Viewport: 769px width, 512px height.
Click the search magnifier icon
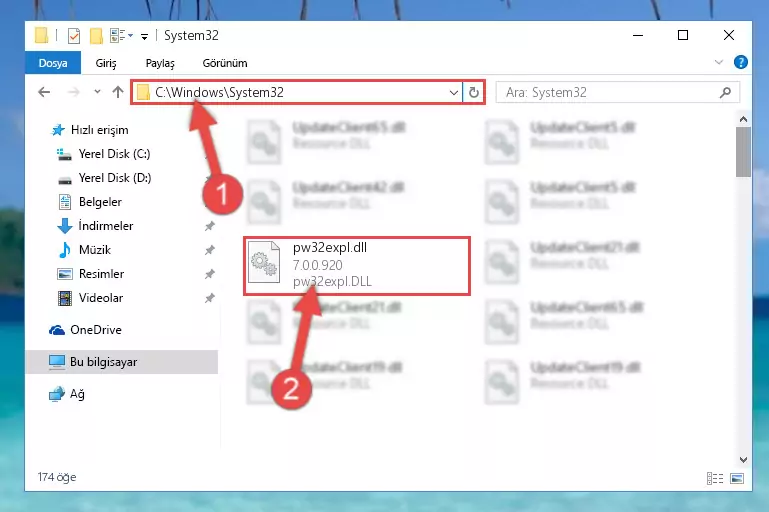725,92
